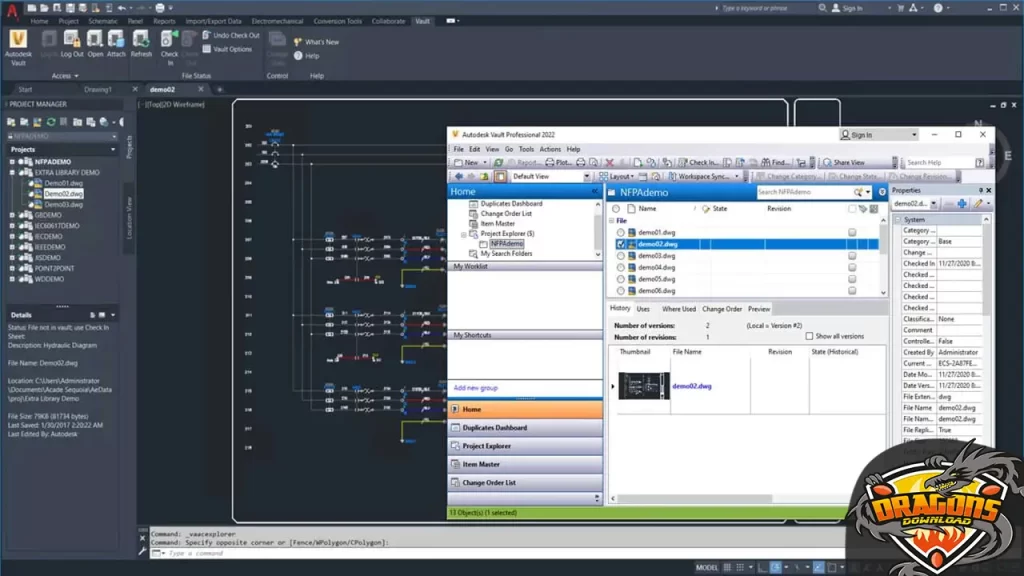Screen dimensions: 1024x576
Task: Click the Add new group link
Action: (477, 388)
